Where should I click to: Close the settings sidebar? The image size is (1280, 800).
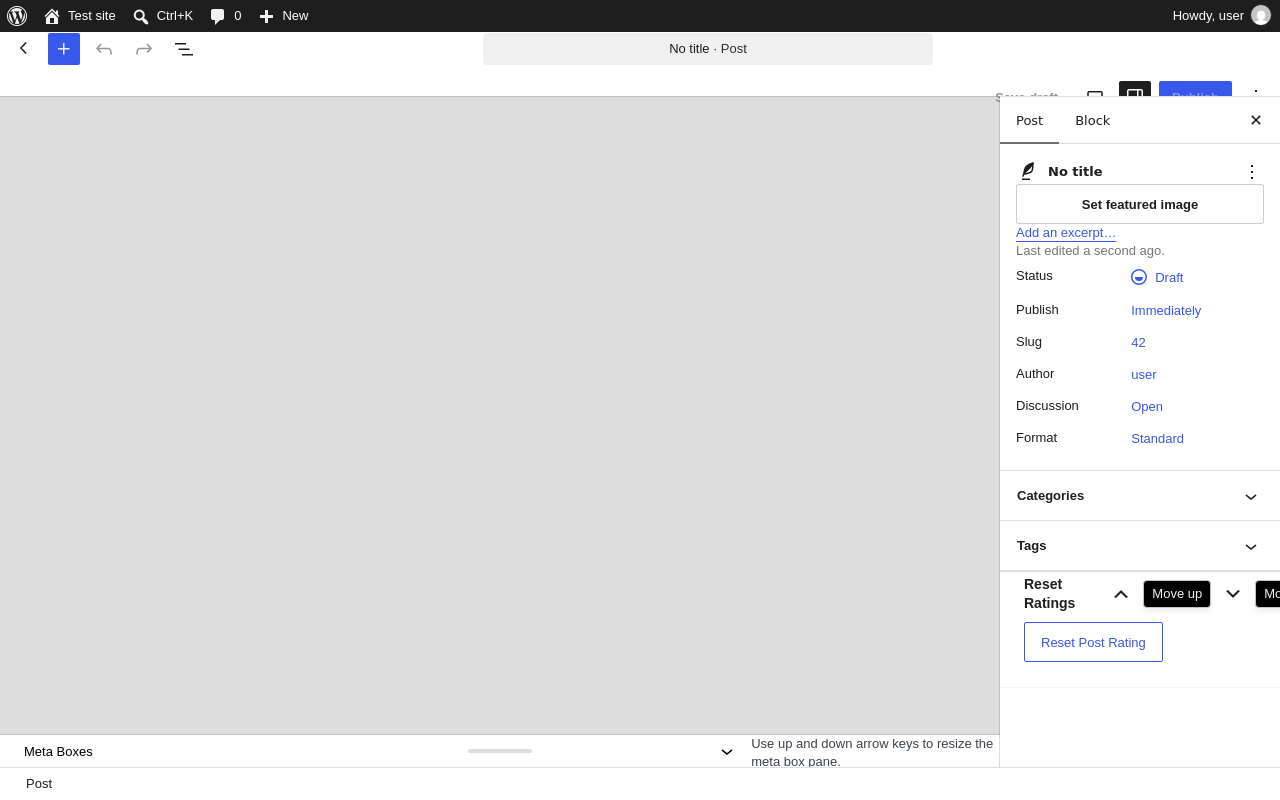tap(1256, 120)
